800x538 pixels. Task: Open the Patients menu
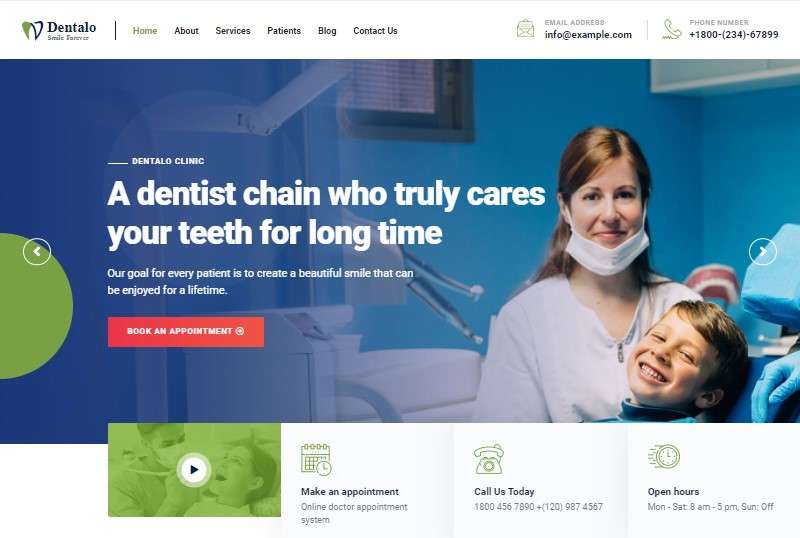[x=284, y=31]
